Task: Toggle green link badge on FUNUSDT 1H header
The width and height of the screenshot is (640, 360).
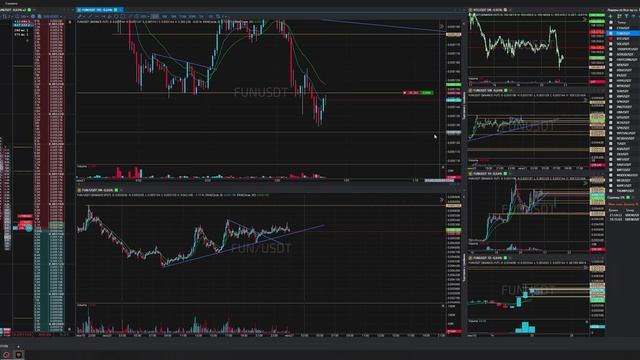Action: point(506,174)
